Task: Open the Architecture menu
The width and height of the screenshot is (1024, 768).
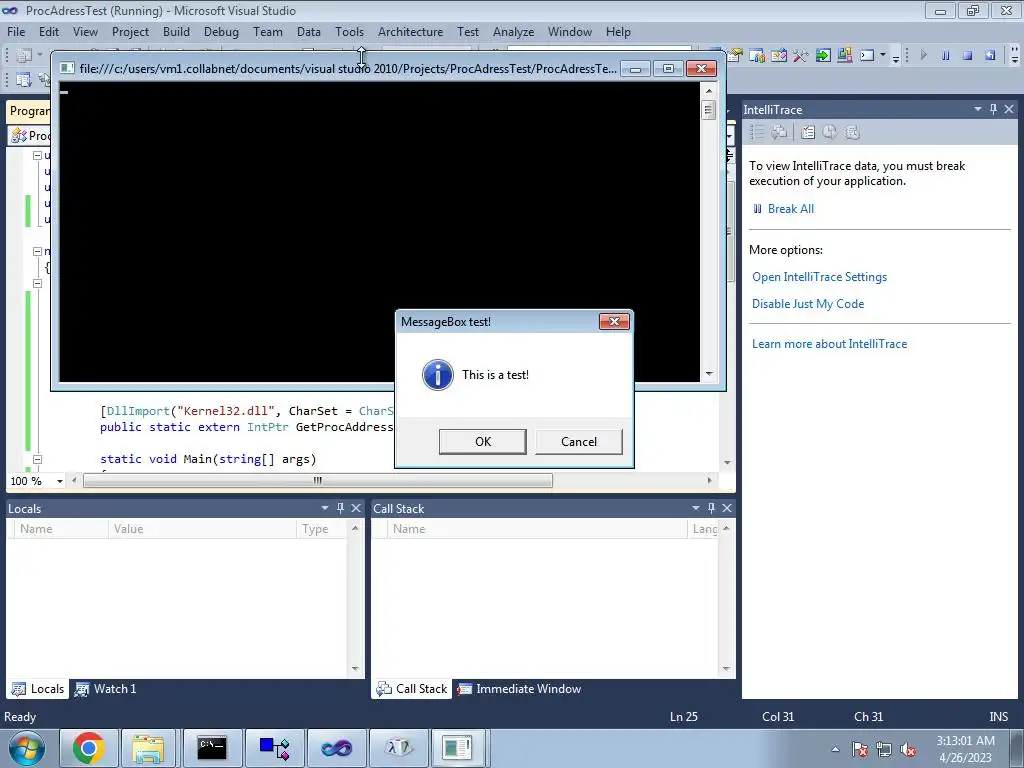Action: click(x=410, y=31)
